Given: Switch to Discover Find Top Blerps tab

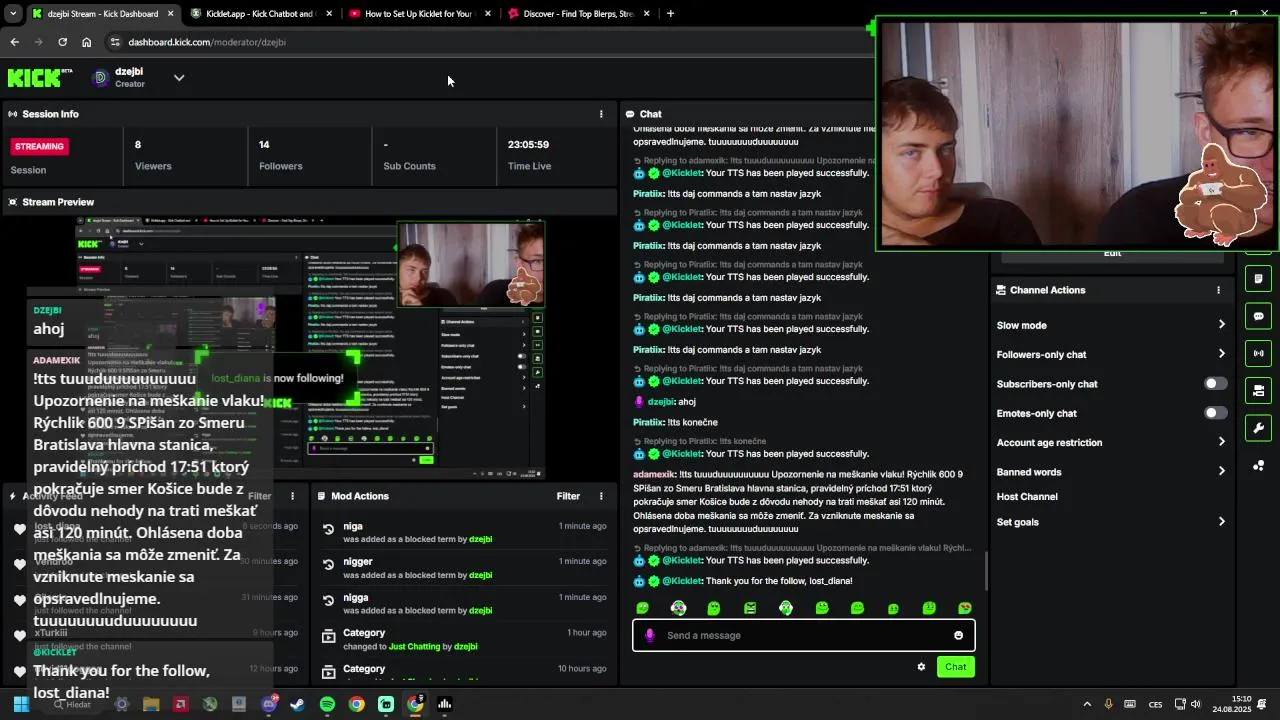Looking at the screenshot, I should tap(577, 14).
